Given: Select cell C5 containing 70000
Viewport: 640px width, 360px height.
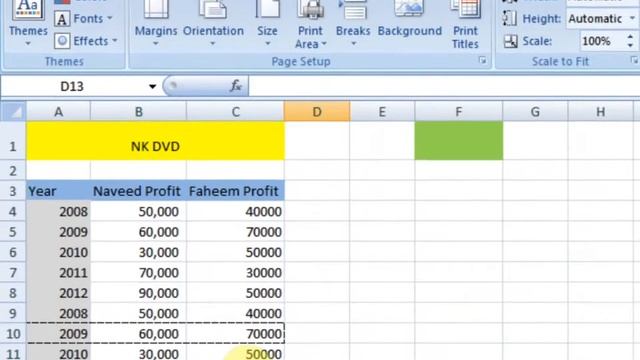Looking at the screenshot, I should click(x=236, y=231).
